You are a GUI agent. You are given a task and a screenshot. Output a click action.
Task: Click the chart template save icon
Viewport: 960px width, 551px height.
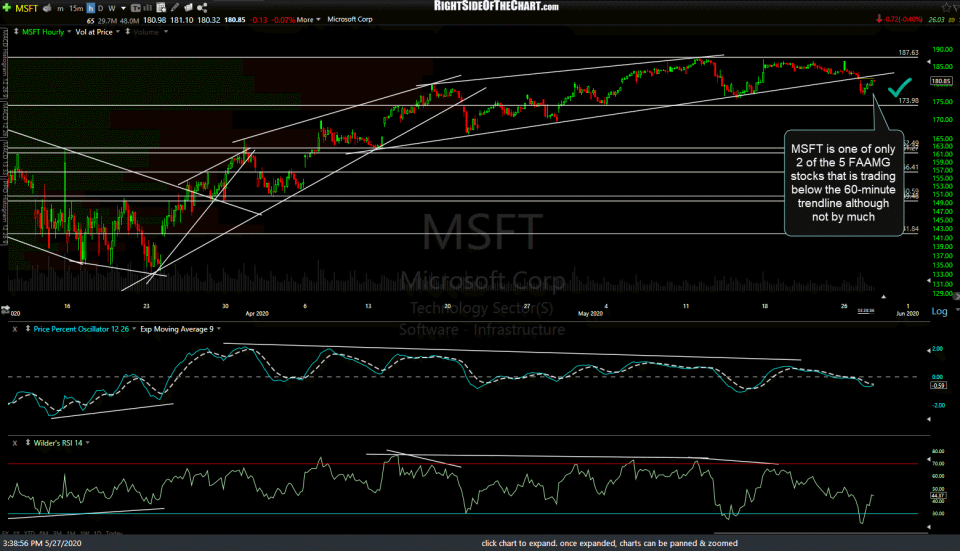coord(161,8)
